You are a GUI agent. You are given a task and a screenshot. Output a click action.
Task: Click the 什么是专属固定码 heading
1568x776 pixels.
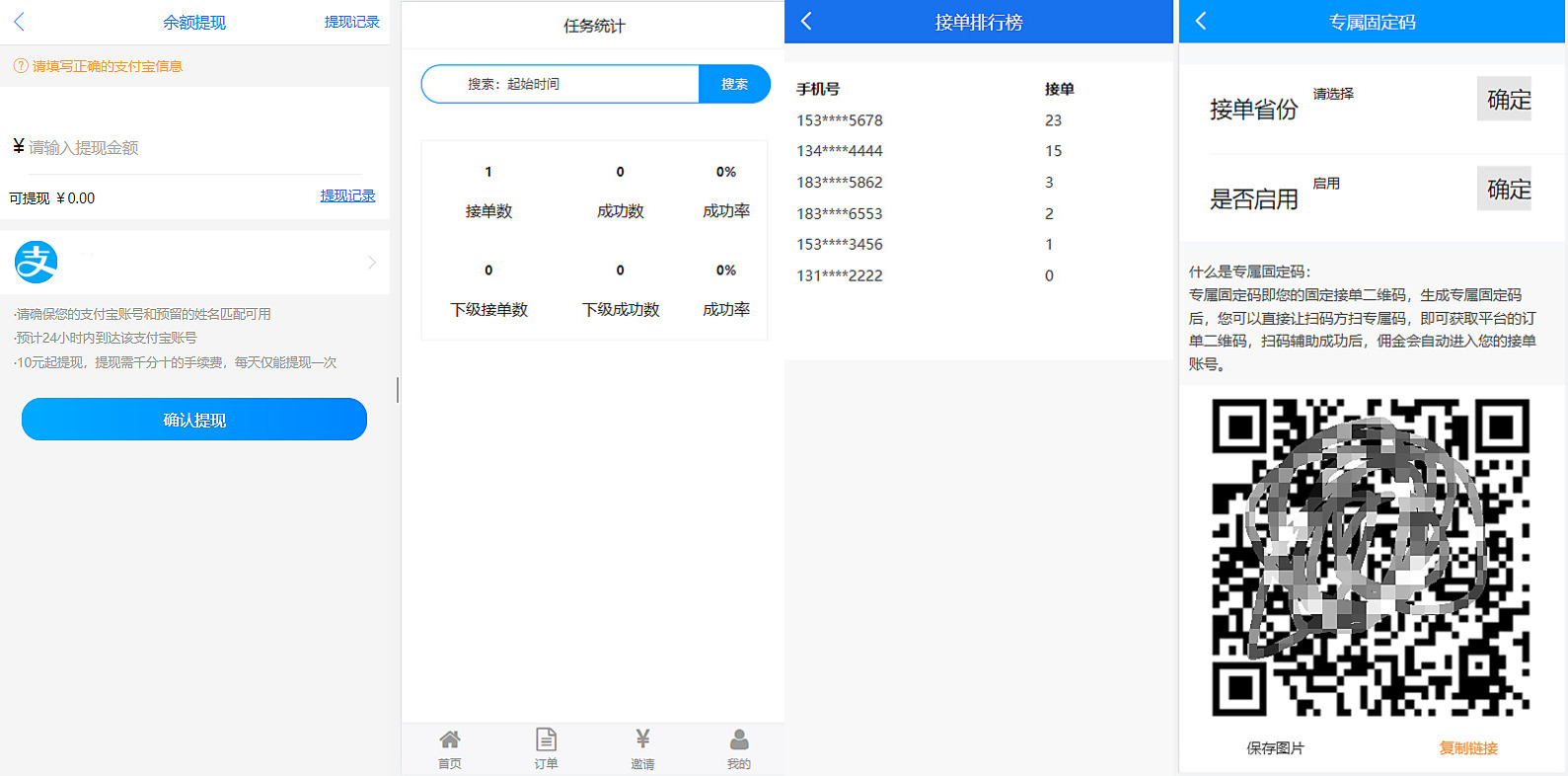[x=1249, y=272]
